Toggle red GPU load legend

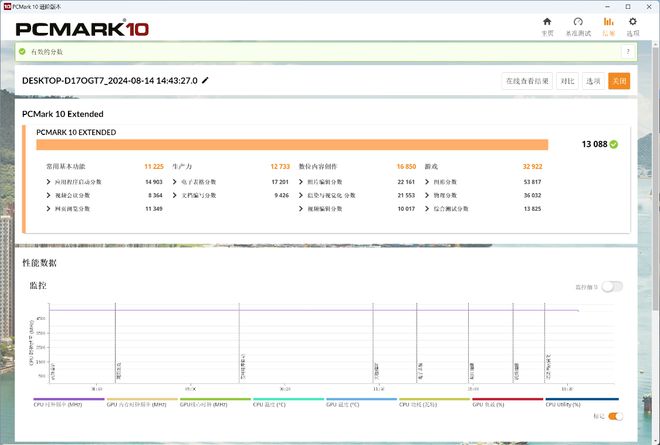[508, 402]
